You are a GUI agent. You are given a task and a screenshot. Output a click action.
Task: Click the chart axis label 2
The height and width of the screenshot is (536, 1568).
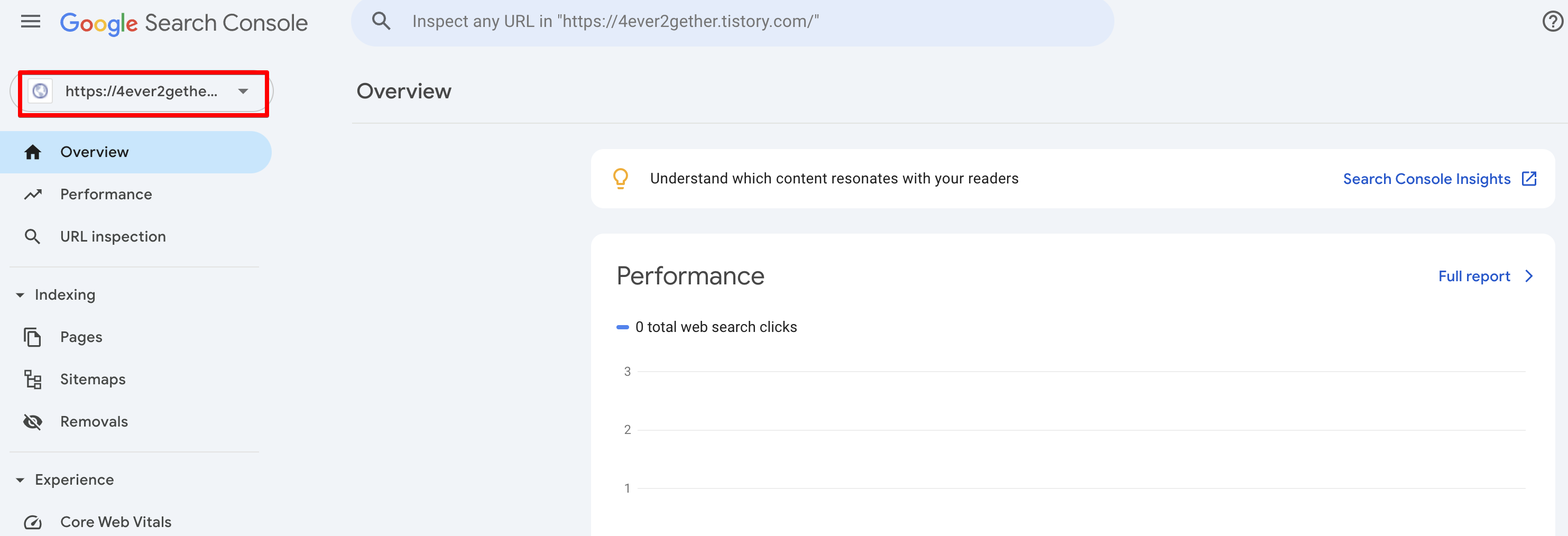point(627,430)
